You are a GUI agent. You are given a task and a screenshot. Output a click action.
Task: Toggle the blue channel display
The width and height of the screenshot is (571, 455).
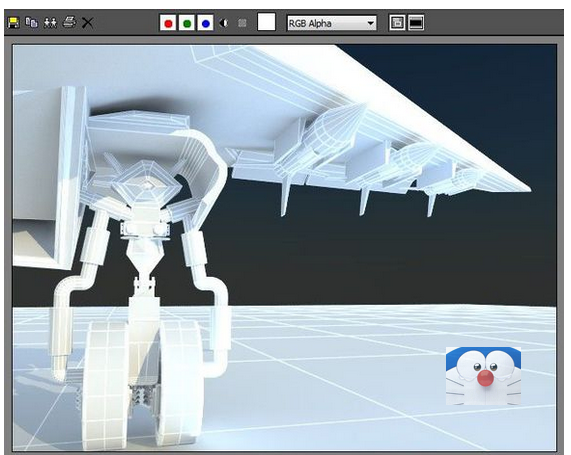(206, 23)
